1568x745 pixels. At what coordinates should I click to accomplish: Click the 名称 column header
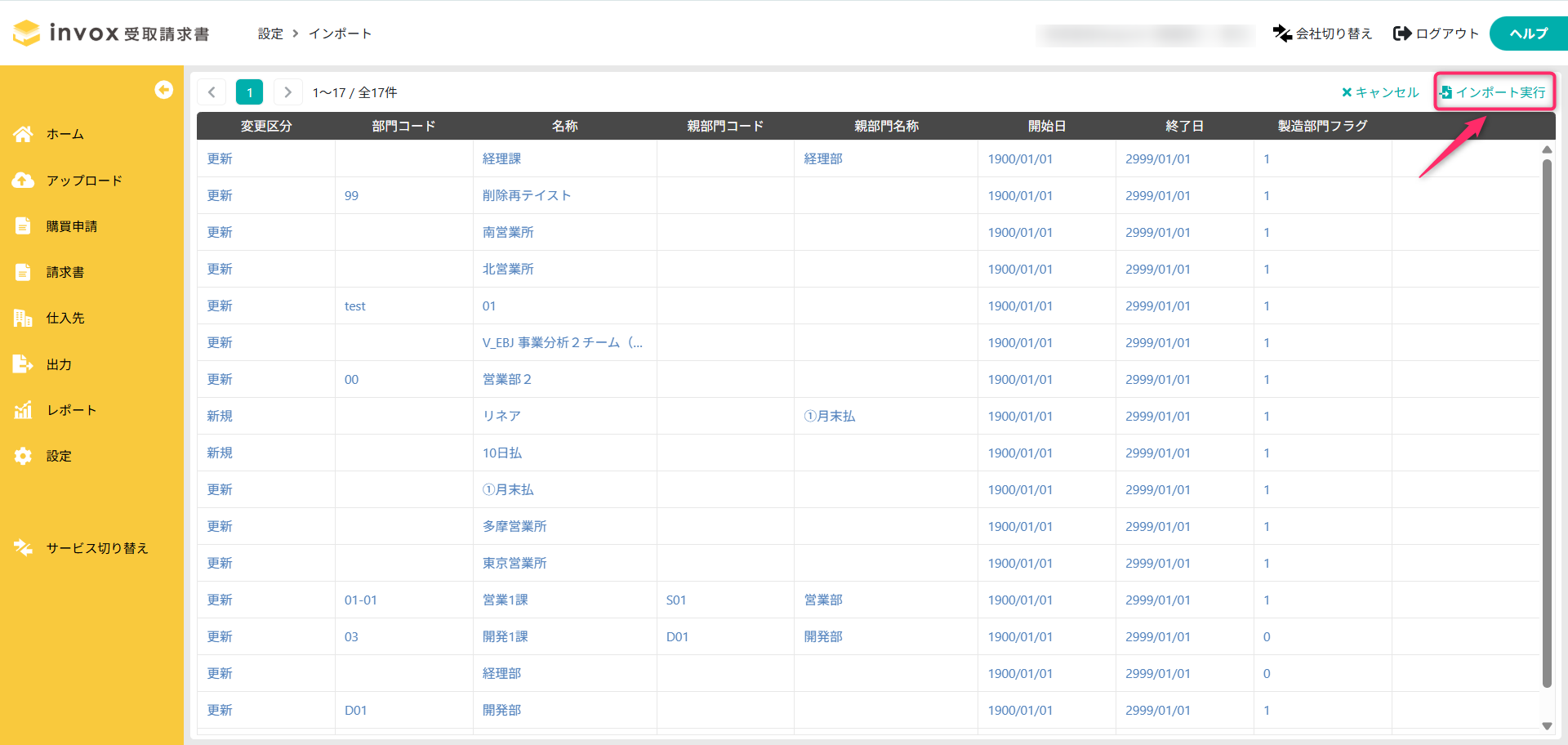pyautogui.click(x=565, y=126)
